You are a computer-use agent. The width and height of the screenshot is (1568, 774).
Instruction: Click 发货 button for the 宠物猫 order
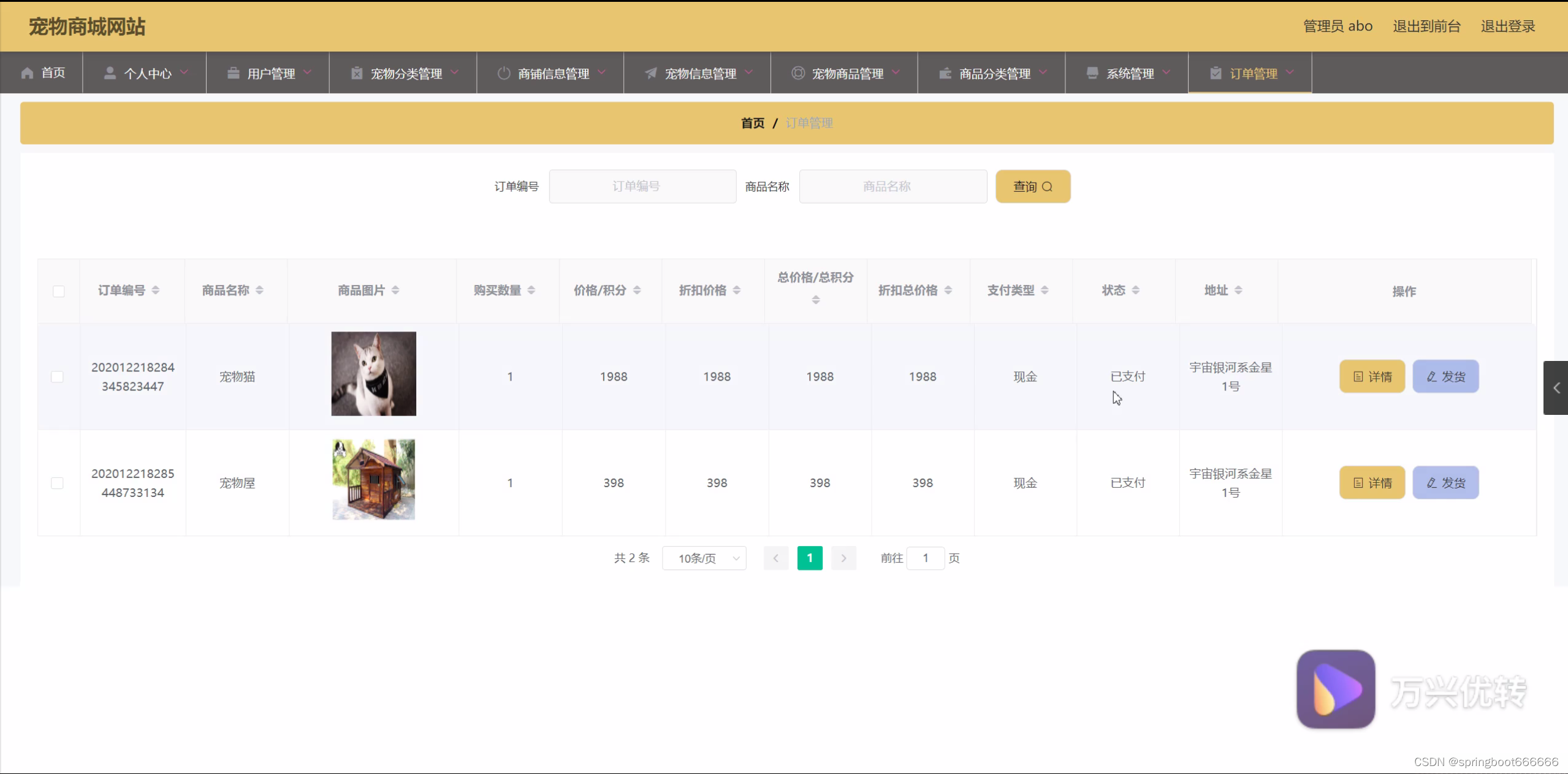1445,377
